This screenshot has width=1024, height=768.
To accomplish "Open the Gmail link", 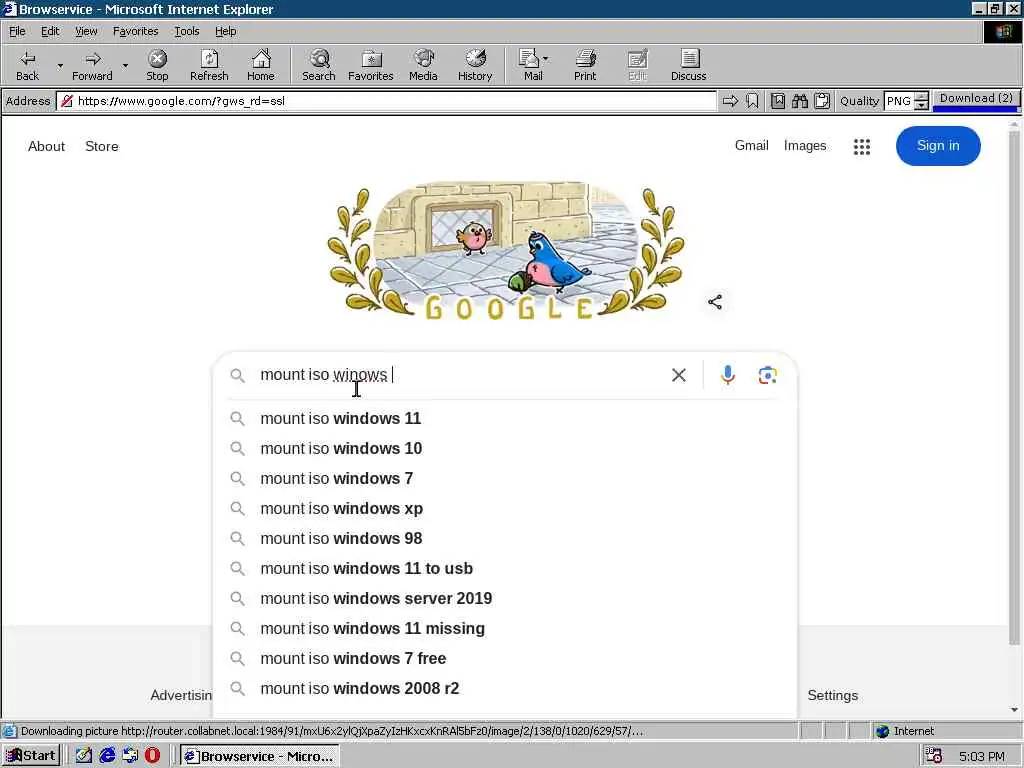I will click(751, 146).
